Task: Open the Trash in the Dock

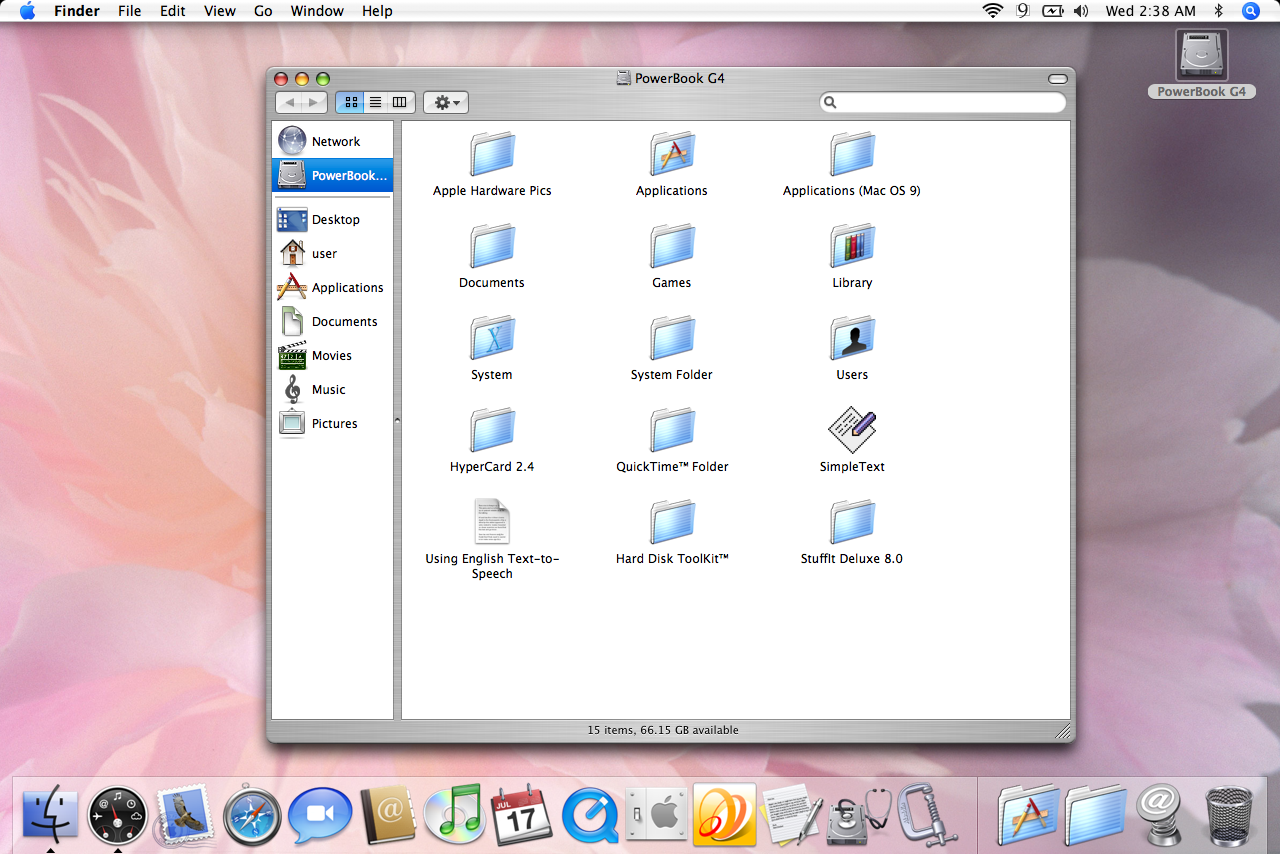Action: click(1229, 815)
